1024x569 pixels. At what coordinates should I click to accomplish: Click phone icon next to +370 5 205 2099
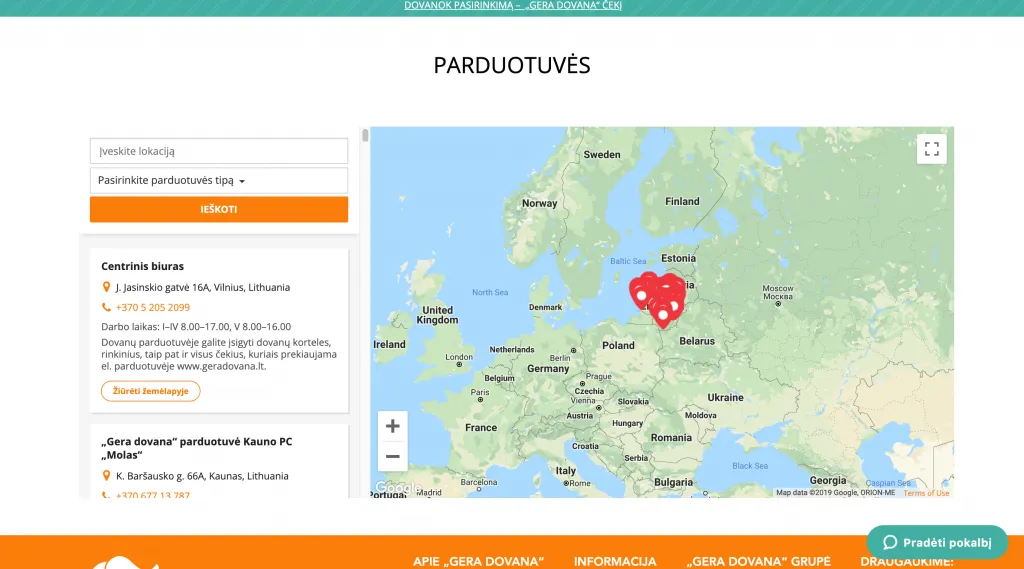click(106, 307)
